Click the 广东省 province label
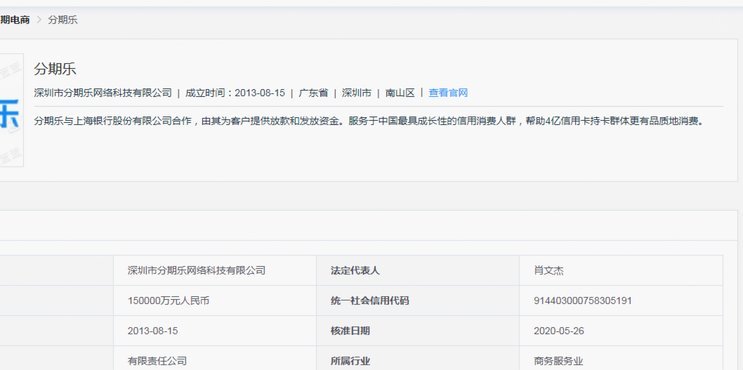The image size is (743, 370). pos(313,93)
